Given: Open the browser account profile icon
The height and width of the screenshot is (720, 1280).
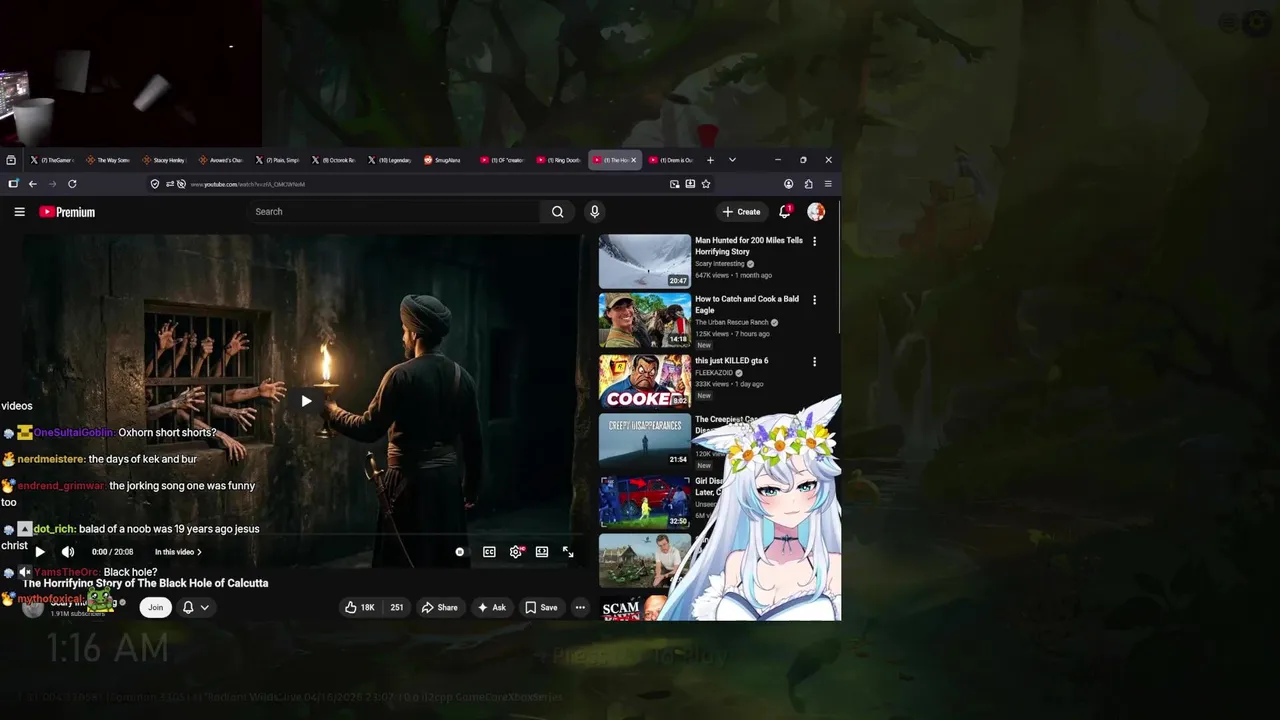Looking at the screenshot, I should [x=789, y=184].
